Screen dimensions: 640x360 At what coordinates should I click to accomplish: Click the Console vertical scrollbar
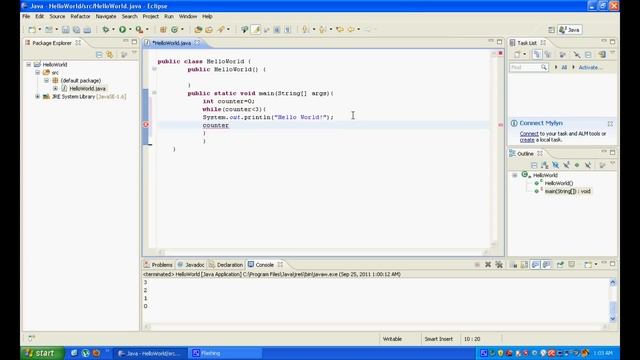tap(613, 300)
